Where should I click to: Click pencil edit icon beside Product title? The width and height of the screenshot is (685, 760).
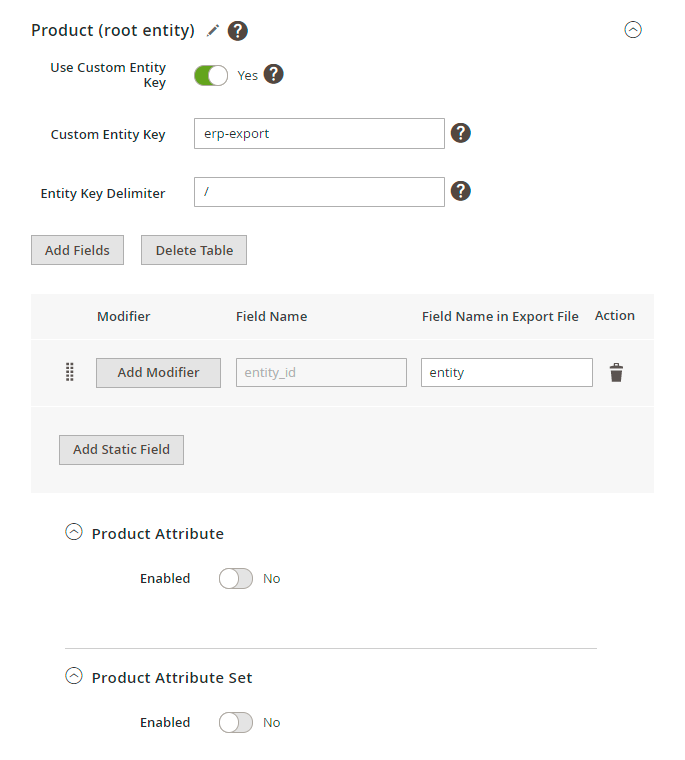coord(212,31)
